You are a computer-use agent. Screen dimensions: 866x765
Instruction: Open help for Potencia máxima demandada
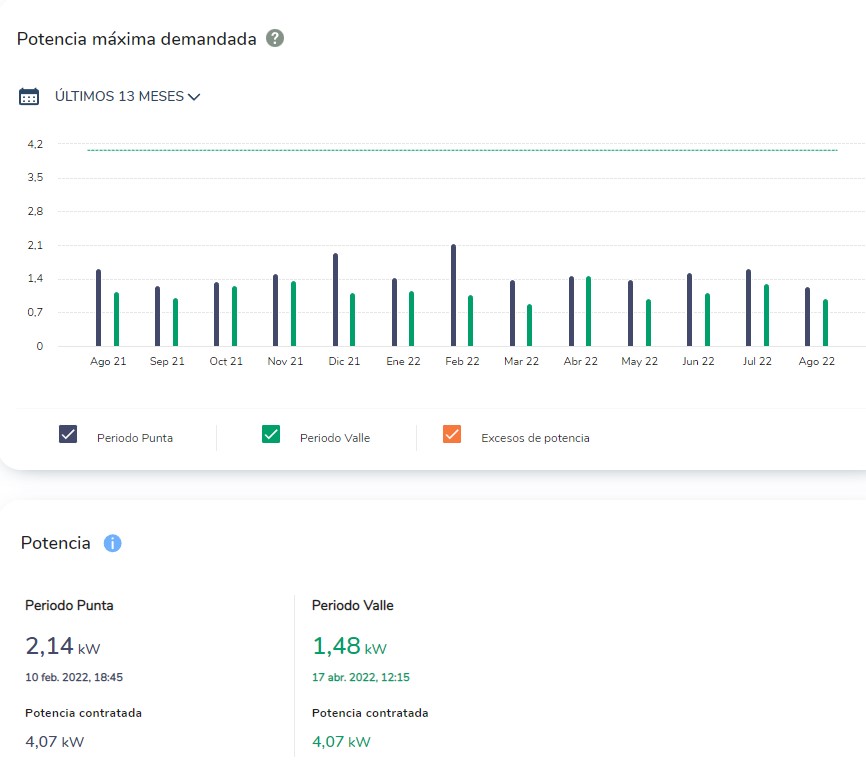(x=275, y=39)
